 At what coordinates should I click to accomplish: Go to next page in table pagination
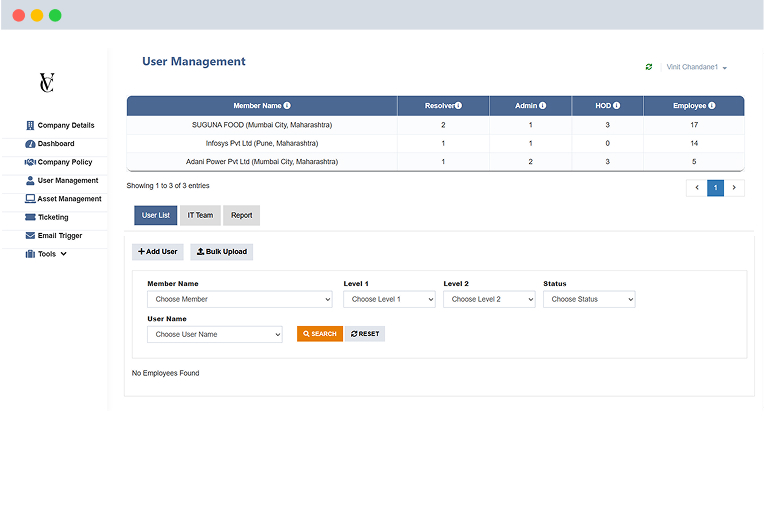735,187
